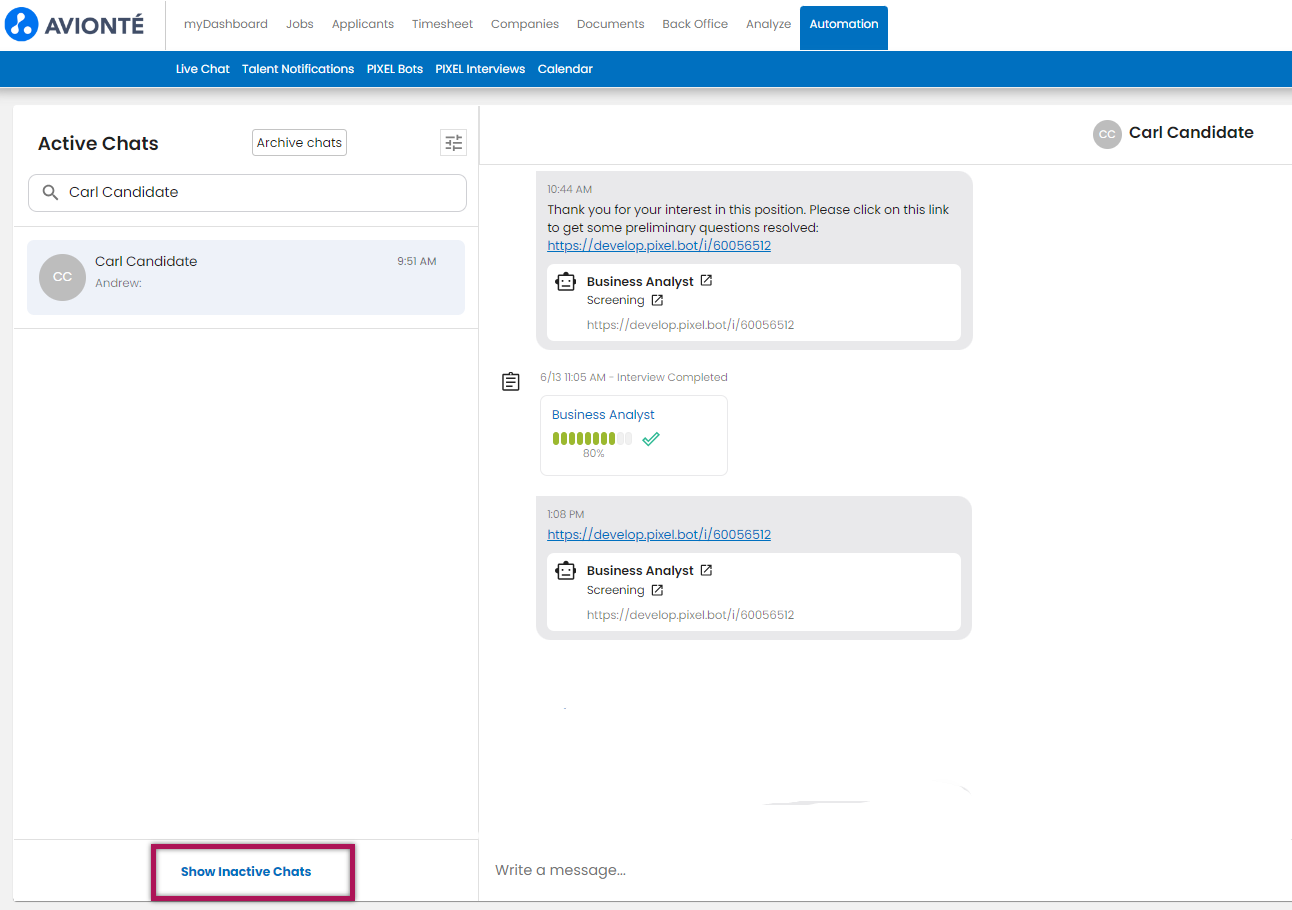
Task: Go to Talent Notifications tab
Action: point(298,69)
